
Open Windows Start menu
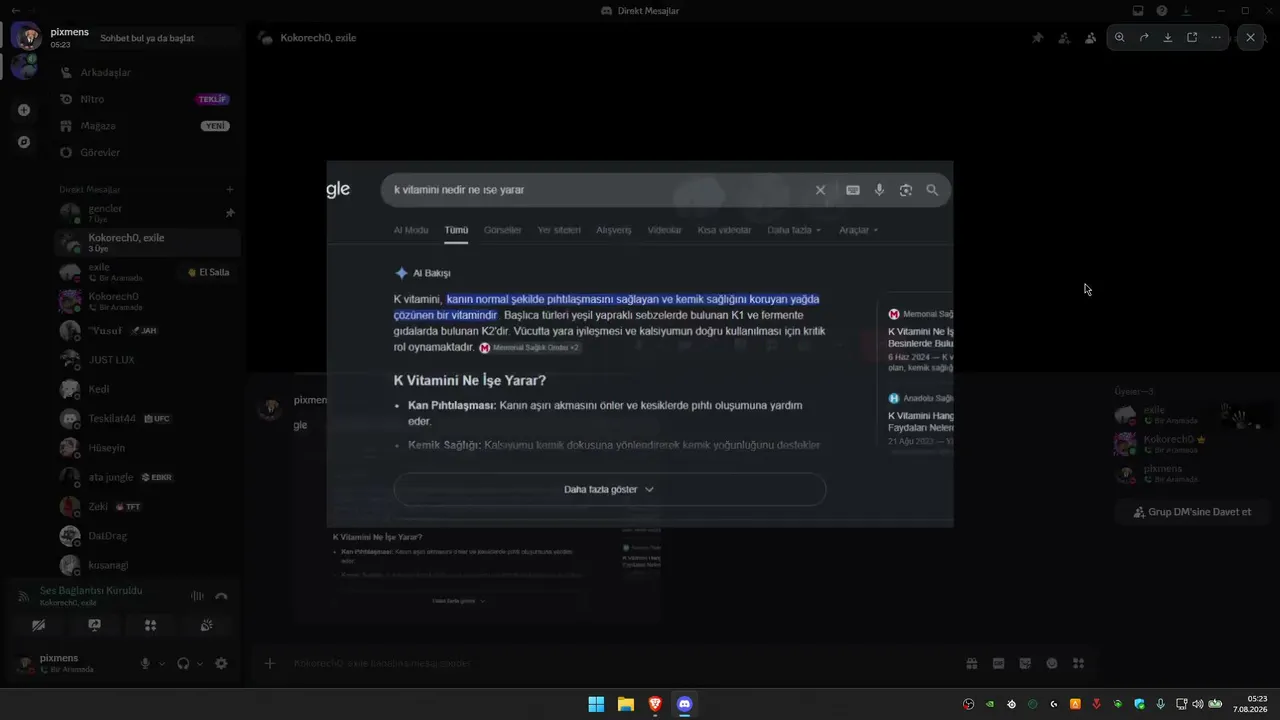pyautogui.click(x=596, y=704)
